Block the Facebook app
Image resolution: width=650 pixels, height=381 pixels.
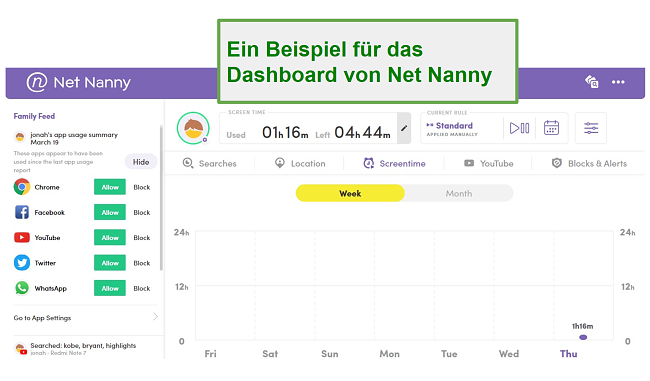click(x=142, y=213)
